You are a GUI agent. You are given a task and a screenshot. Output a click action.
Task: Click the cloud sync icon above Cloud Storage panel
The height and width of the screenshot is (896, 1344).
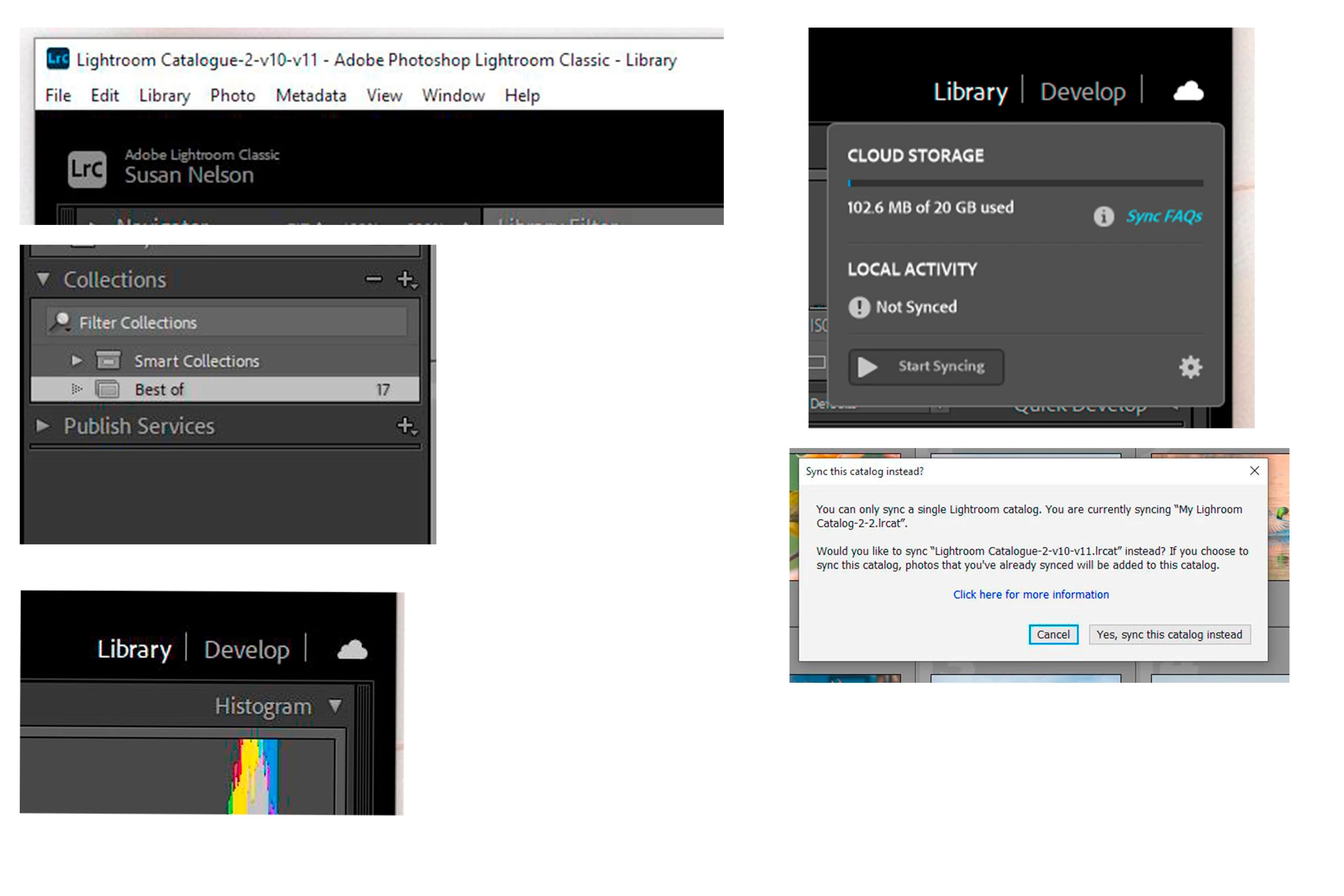pyautogui.click(x=1188, y=91)
